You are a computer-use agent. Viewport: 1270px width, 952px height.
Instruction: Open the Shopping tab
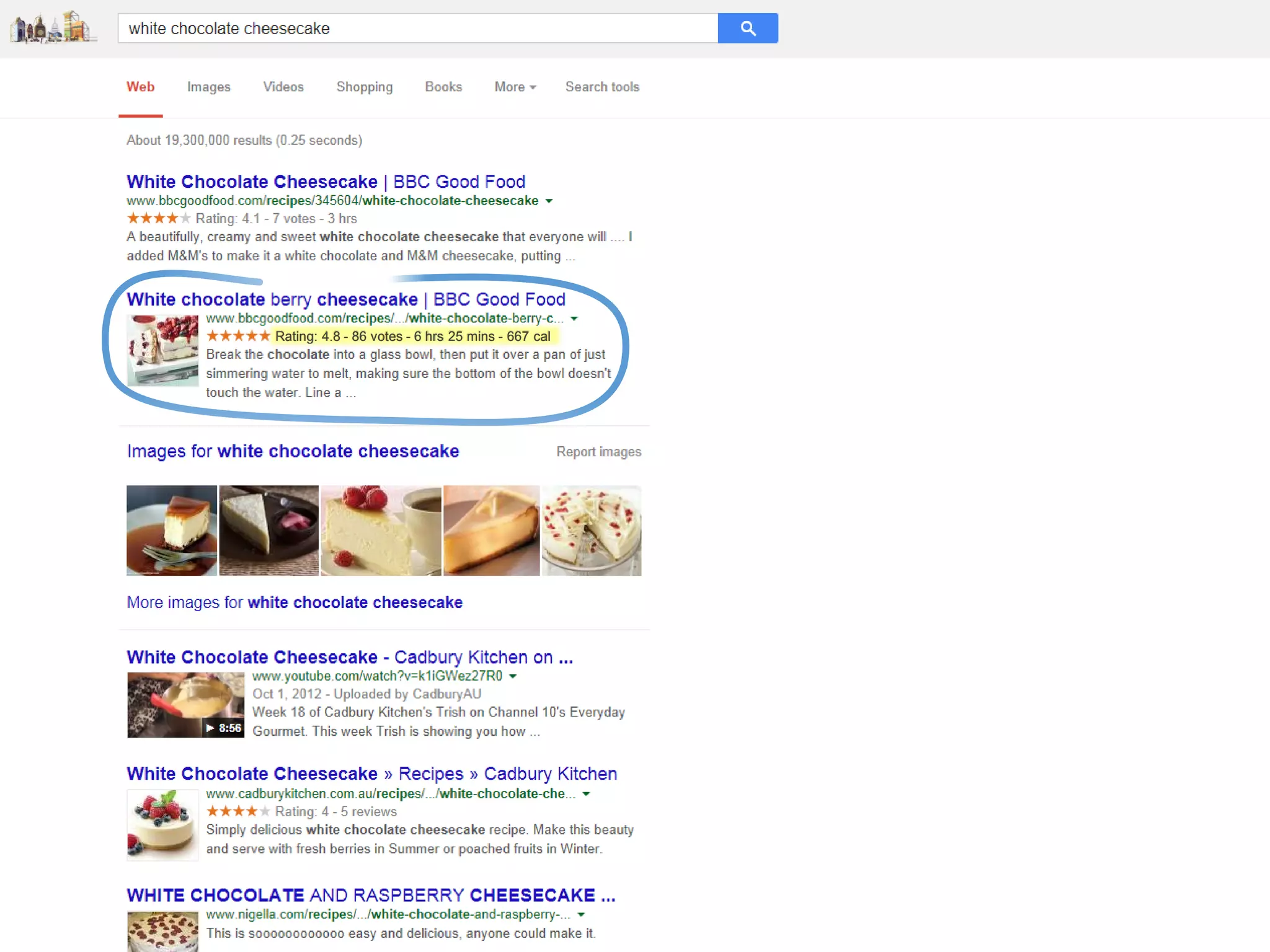coord(365,87)
